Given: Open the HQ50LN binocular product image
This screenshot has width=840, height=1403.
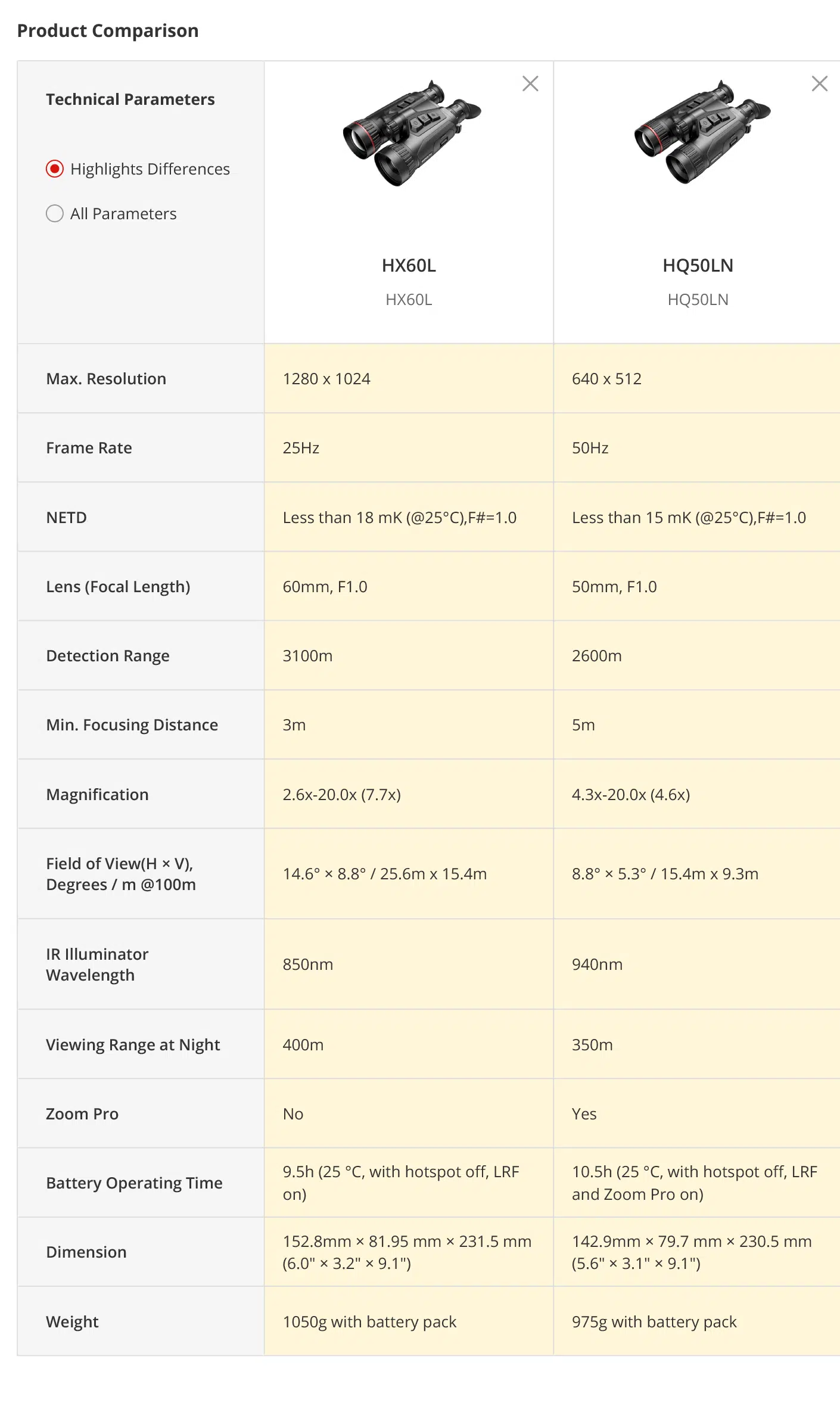Looking at the screenshot, I should click(702, 133).
